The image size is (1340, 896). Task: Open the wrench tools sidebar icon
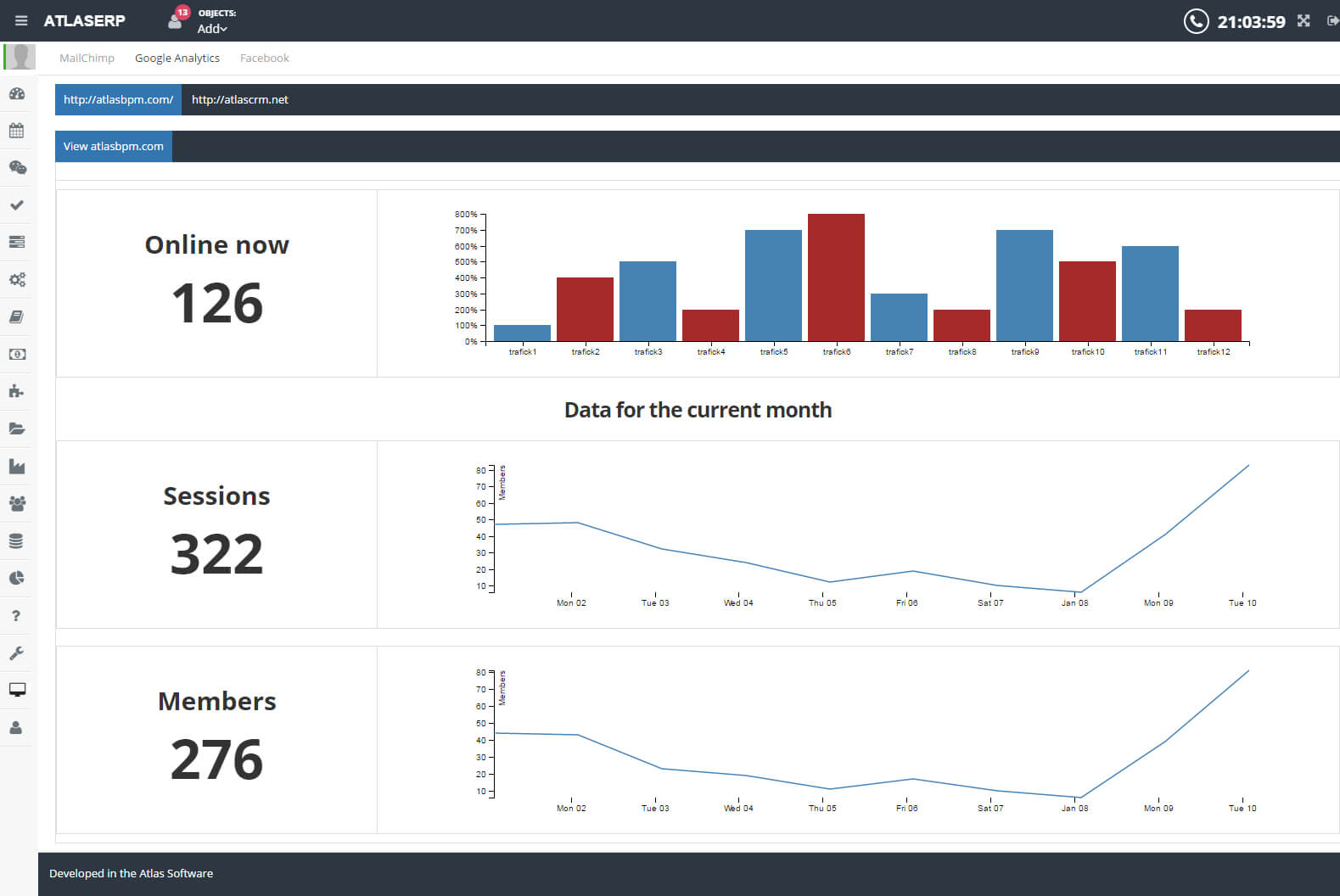17,652
